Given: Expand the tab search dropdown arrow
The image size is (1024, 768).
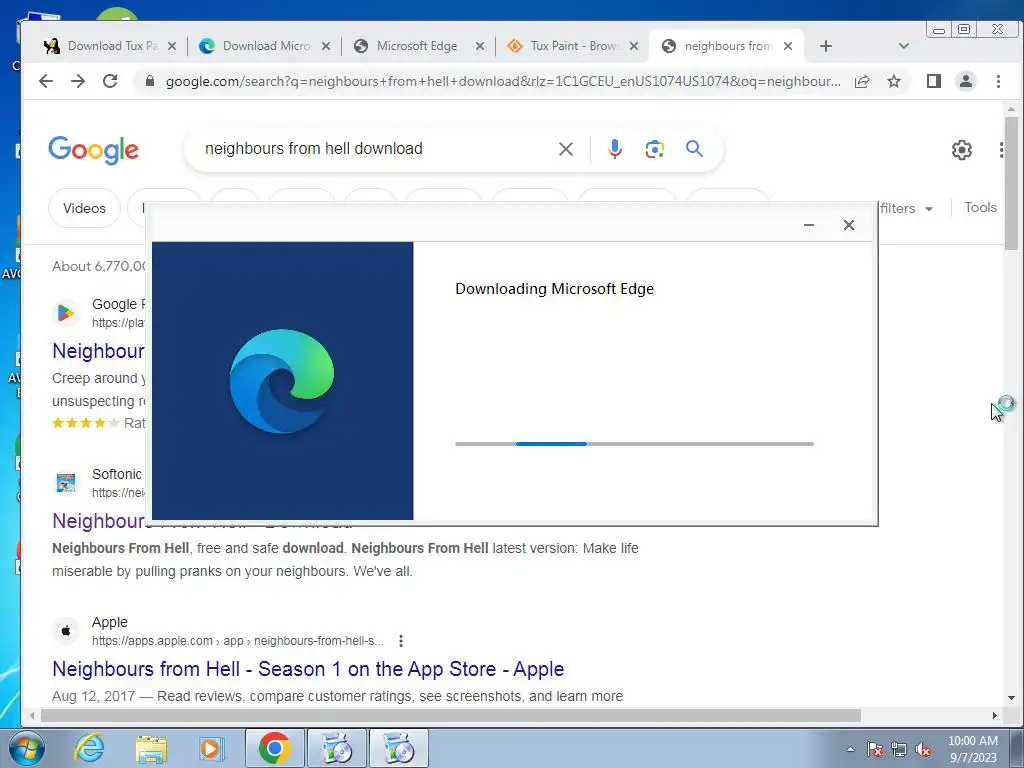Looking at the screenshot, I should pyautogui.click(x=904, y=46).
